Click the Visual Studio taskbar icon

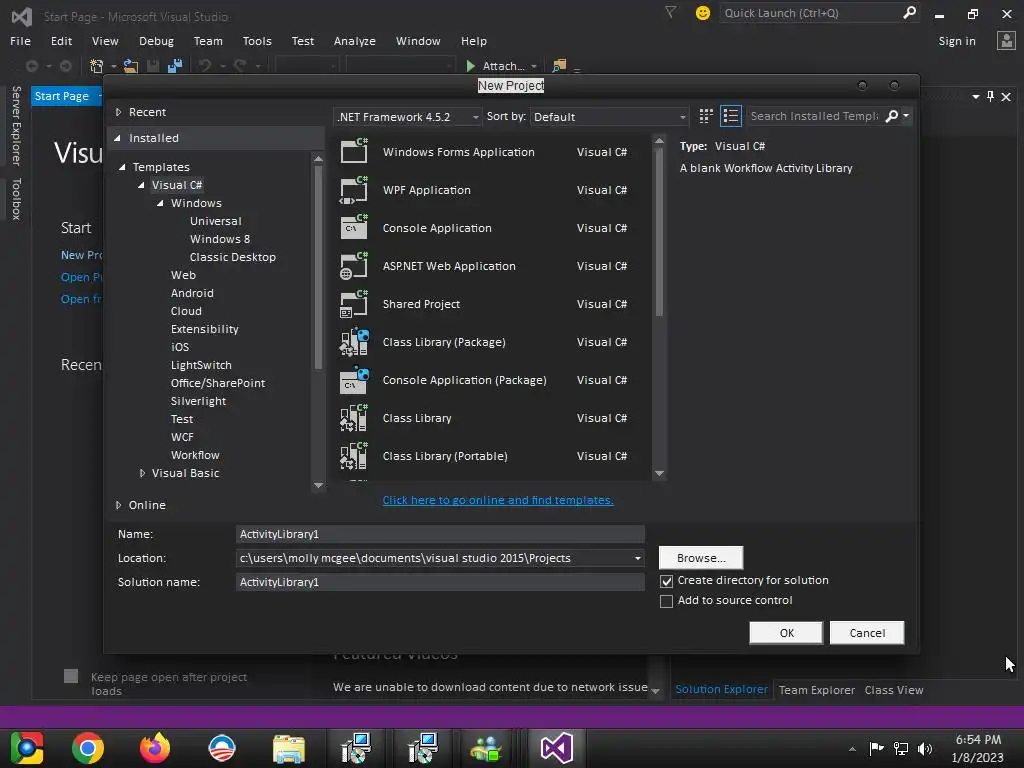point(556,748)
